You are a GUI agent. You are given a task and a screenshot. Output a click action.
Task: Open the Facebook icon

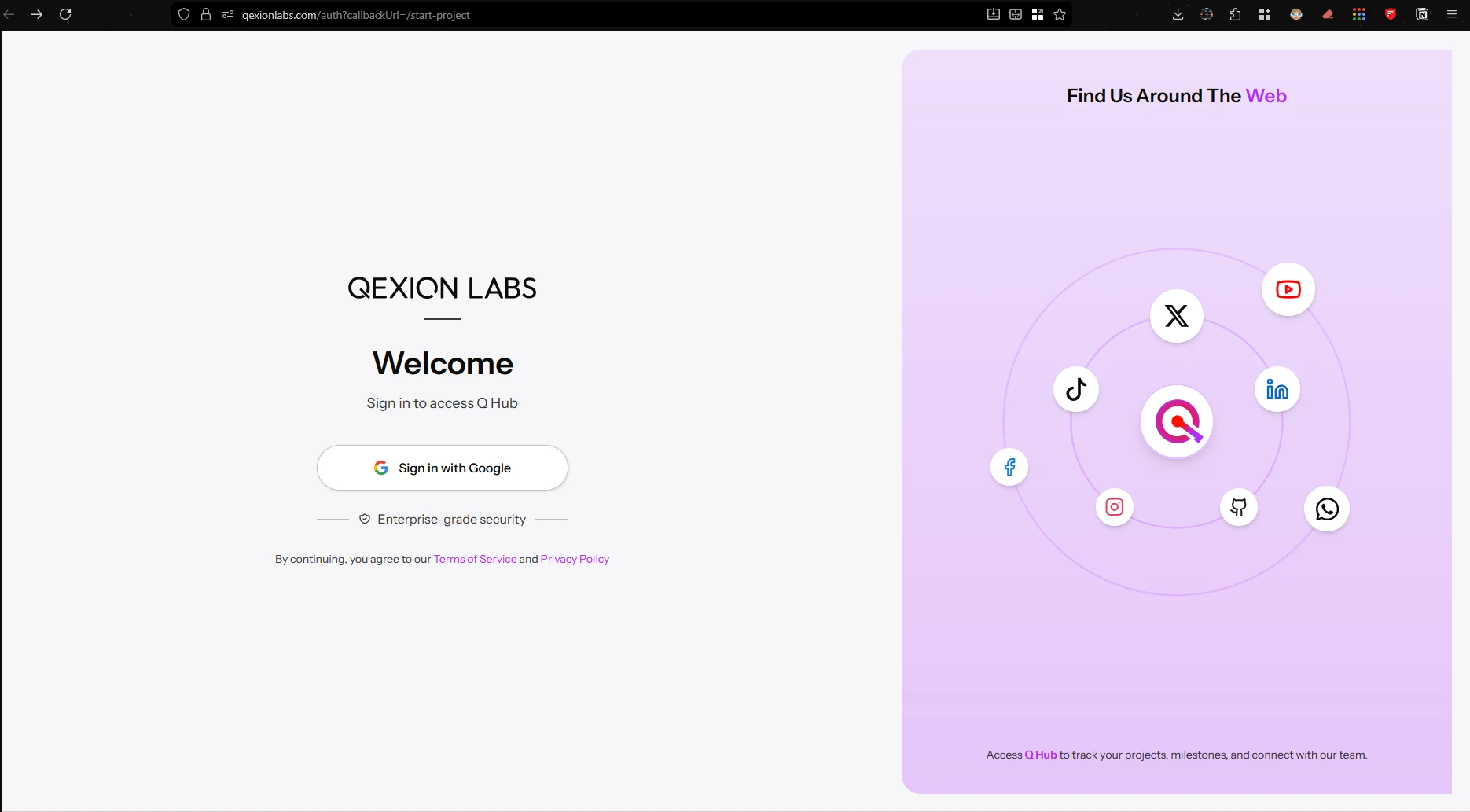[x=1009, y=466]
